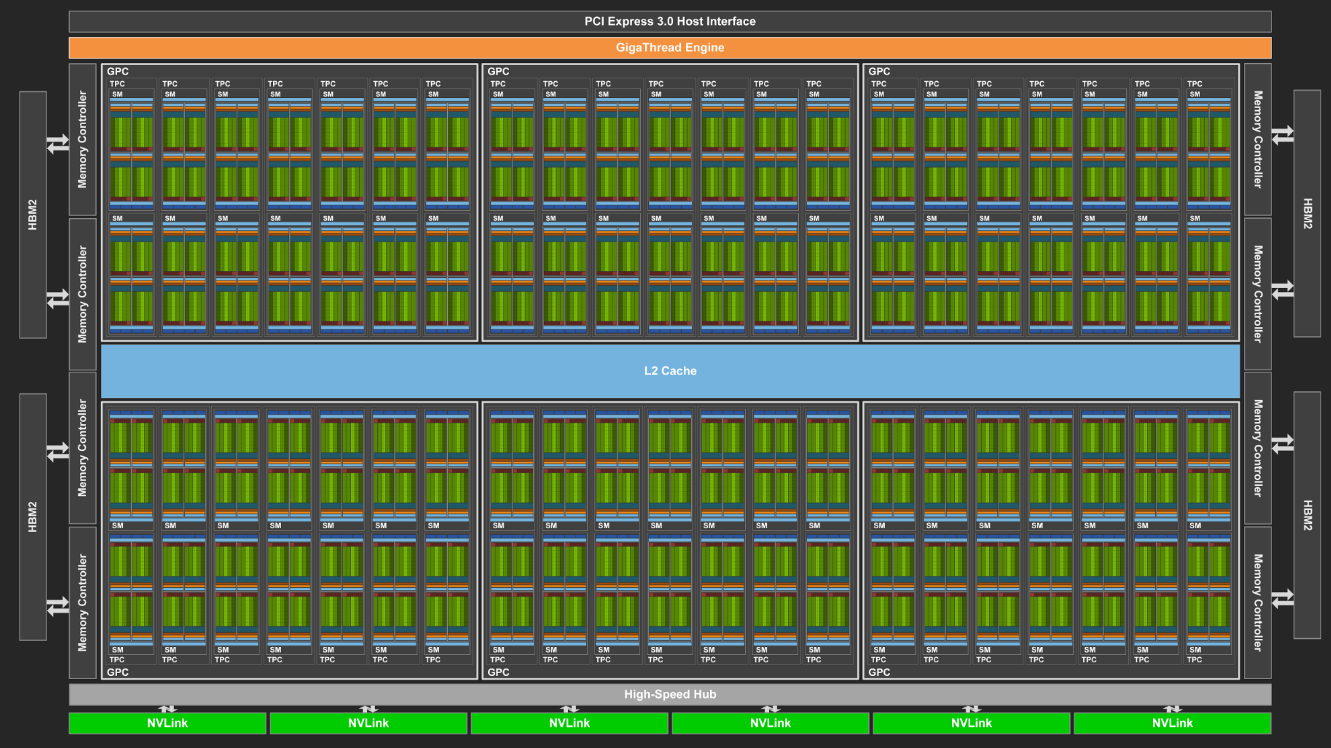The height and width of the screenshot is (748, 1331).
Task: Click the rightmost green NVLink block
Action: [1172, 723]
